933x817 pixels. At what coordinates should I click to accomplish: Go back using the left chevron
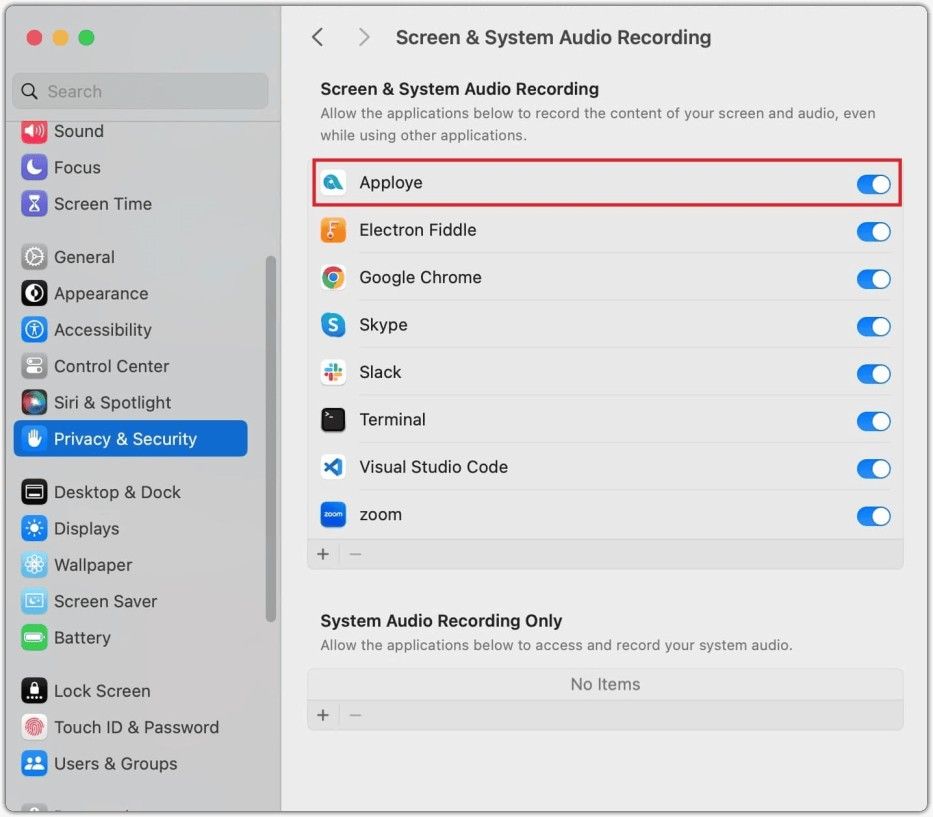pos(318,37)
